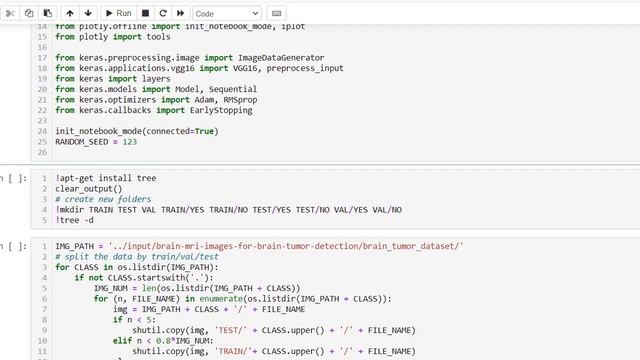
Task: Paste cells below using the paste icon
Action: (47, 13)
